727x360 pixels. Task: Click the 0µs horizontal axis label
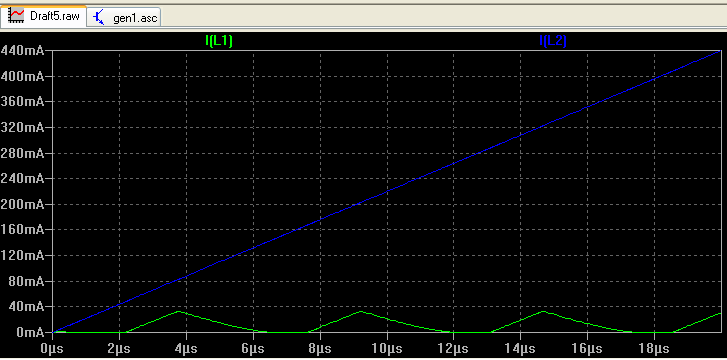52,348
